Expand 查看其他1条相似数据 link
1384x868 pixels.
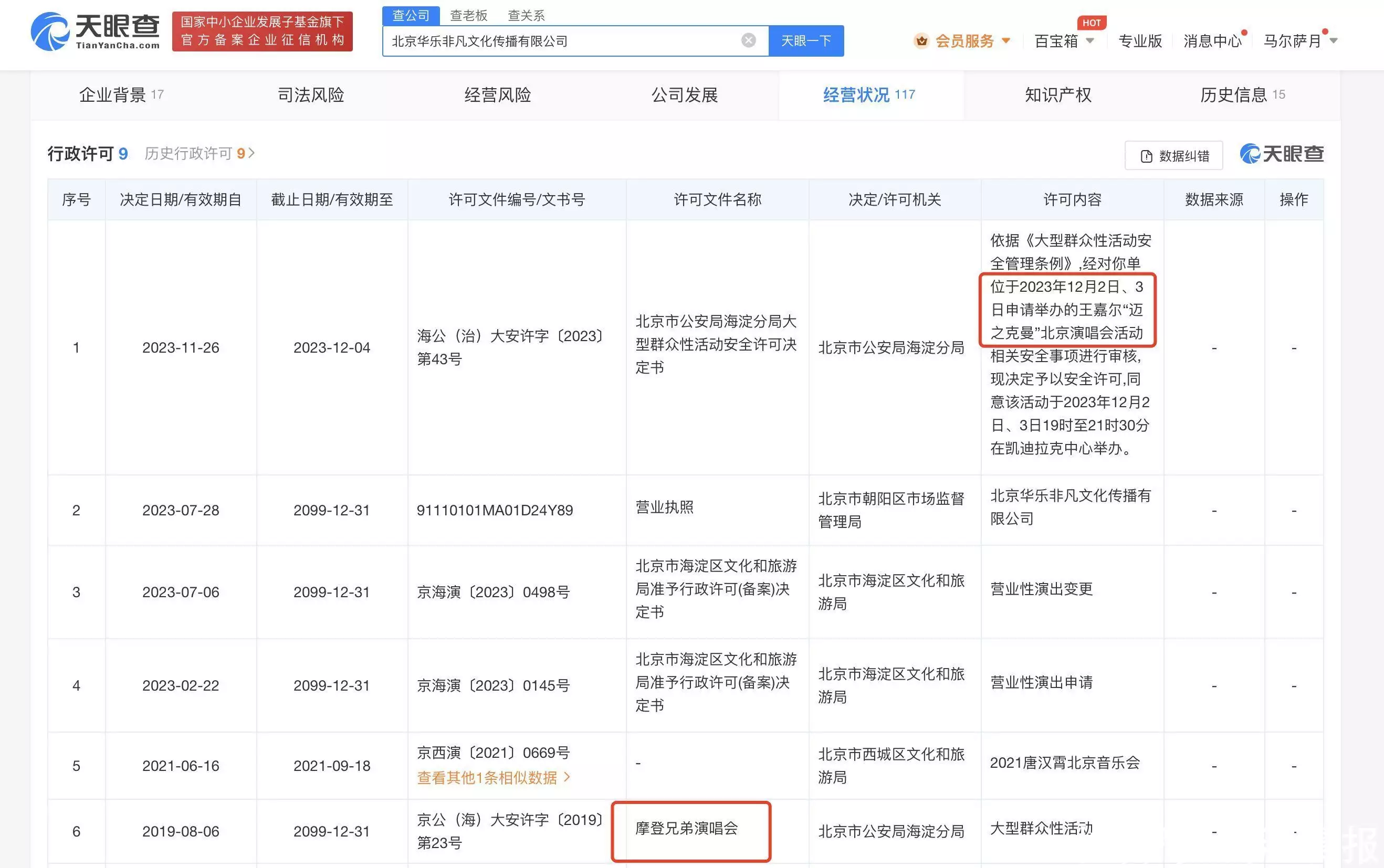pyautogui.click(x=494, y=777)
